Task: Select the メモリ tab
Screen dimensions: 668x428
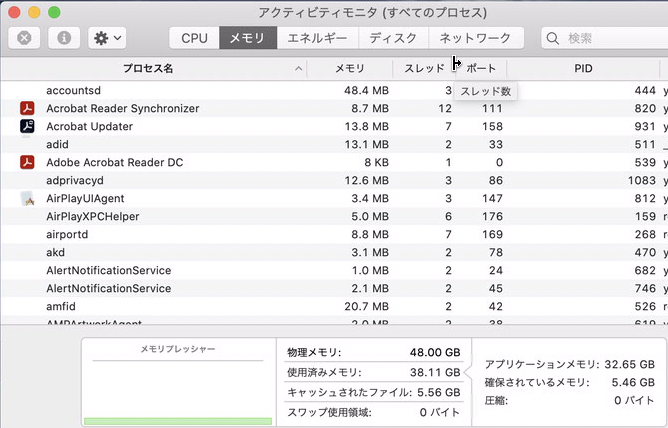Action: 247,39
